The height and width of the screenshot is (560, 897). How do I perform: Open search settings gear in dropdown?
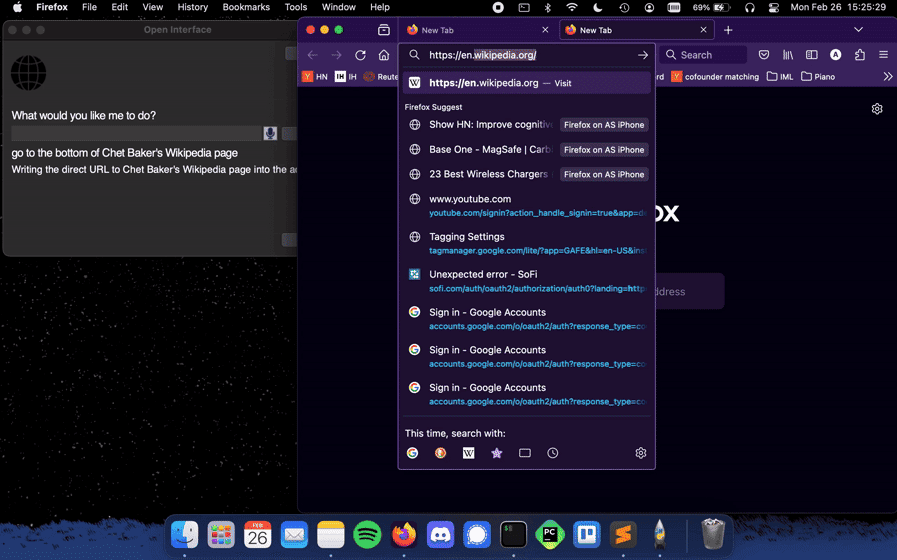[641, 453]
